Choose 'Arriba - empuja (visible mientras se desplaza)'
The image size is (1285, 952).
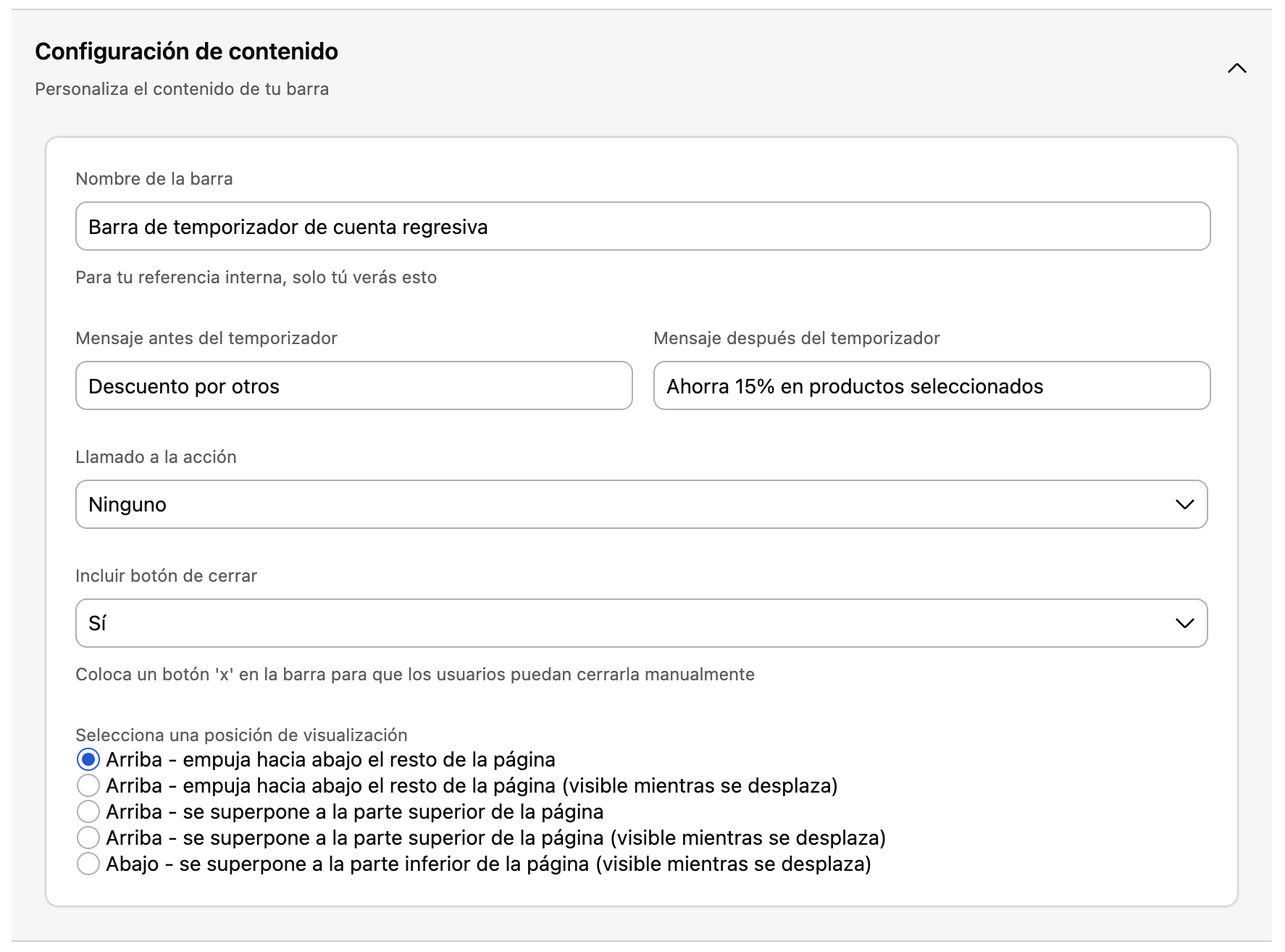[88, 785]
